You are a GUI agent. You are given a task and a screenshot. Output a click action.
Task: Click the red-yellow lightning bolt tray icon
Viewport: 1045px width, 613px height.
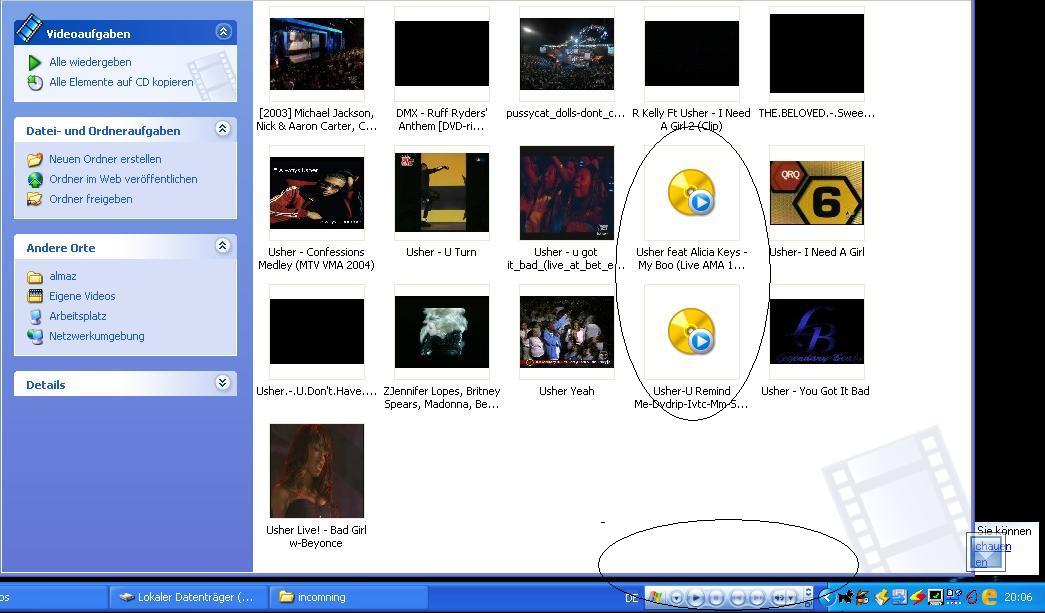917,598
